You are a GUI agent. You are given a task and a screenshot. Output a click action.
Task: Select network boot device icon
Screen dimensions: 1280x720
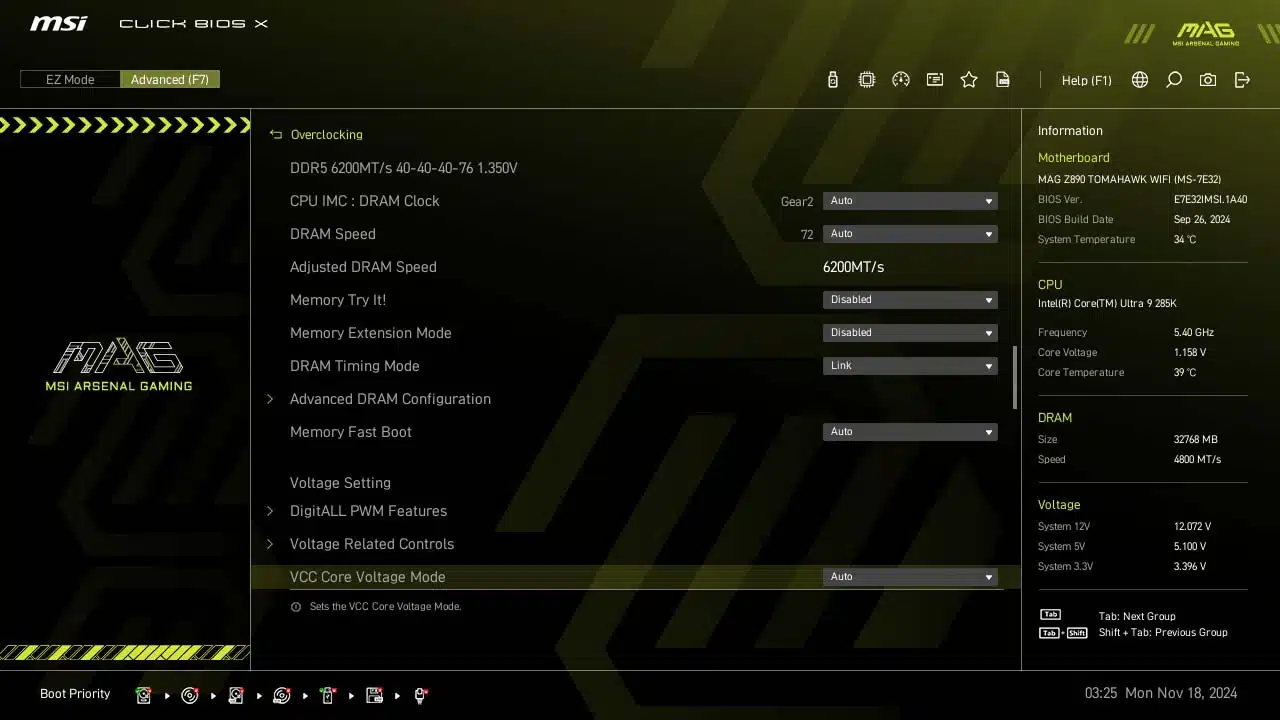click(x=421, y=695)
